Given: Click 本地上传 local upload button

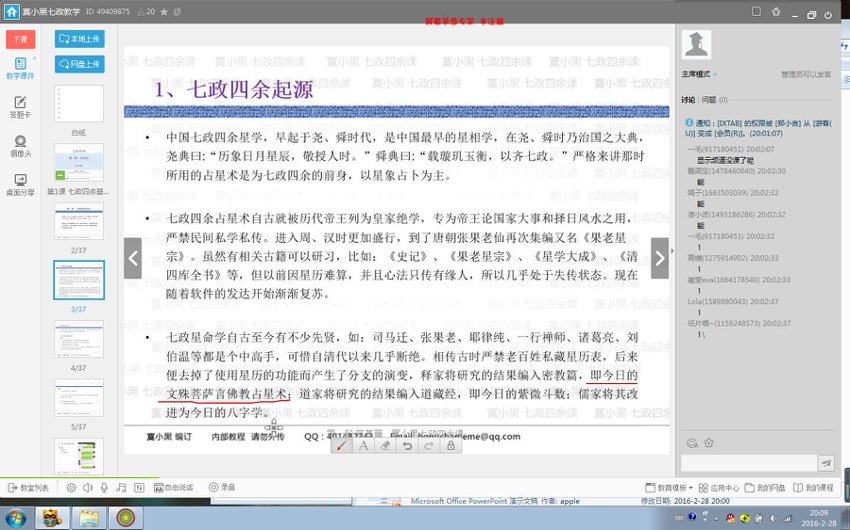Looking at the screenshot, I should [x=79, y=39].
